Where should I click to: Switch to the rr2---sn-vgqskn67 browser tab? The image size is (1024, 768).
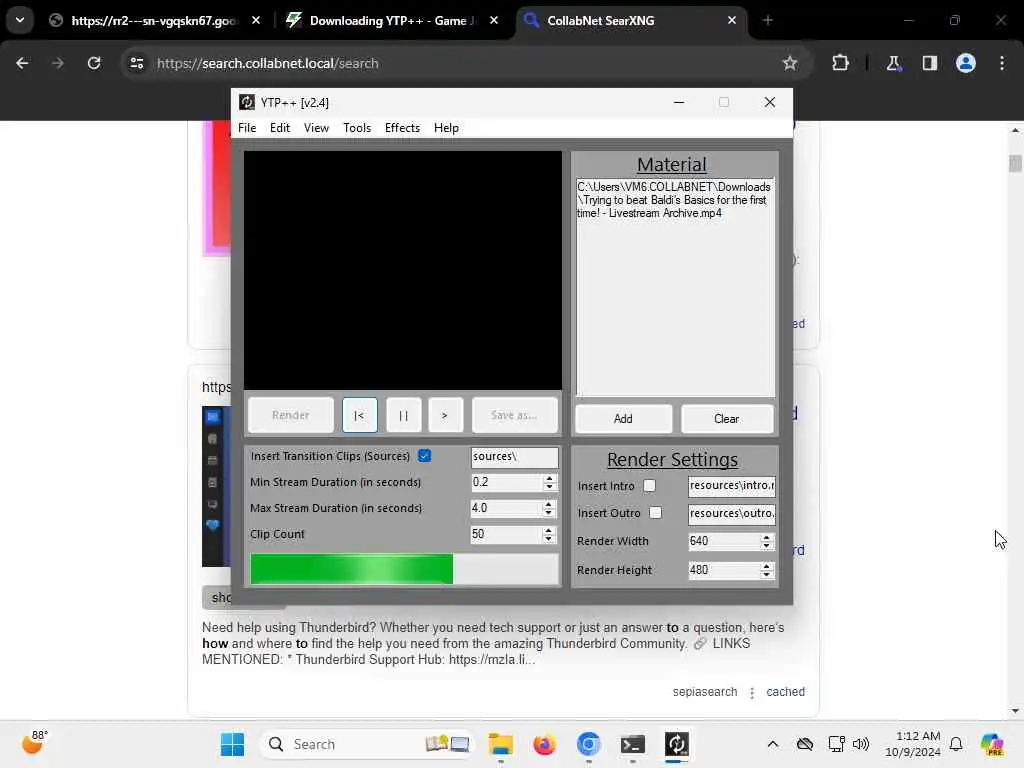point(153,21)
